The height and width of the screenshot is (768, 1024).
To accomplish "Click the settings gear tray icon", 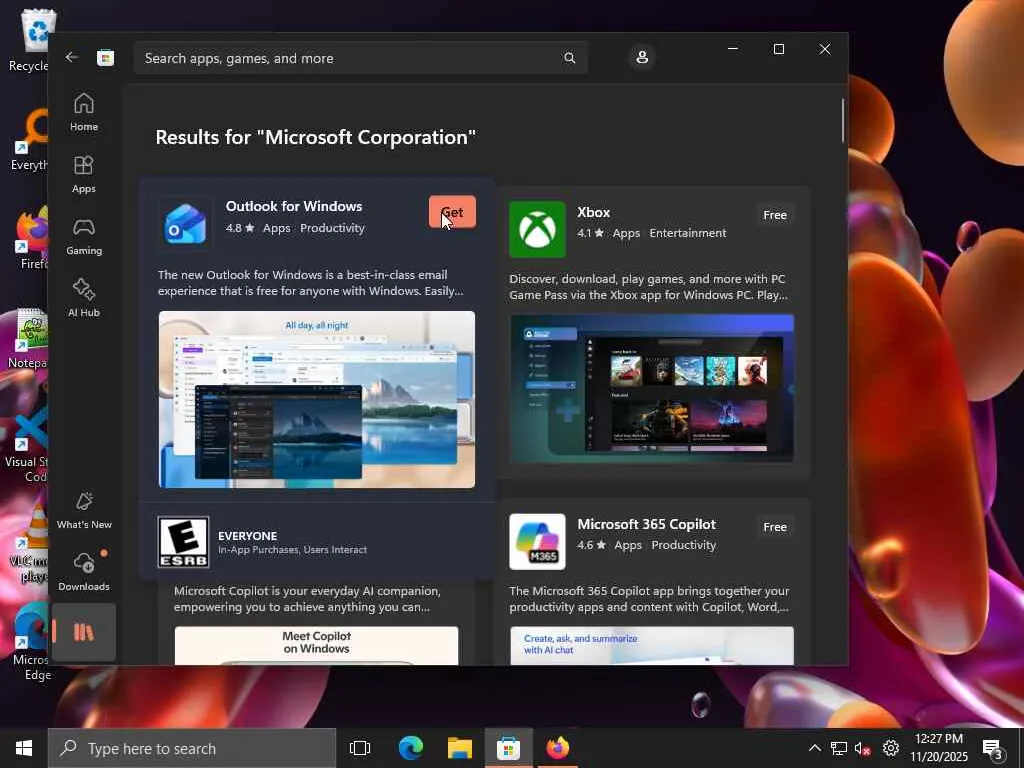I will coord(891,748).
